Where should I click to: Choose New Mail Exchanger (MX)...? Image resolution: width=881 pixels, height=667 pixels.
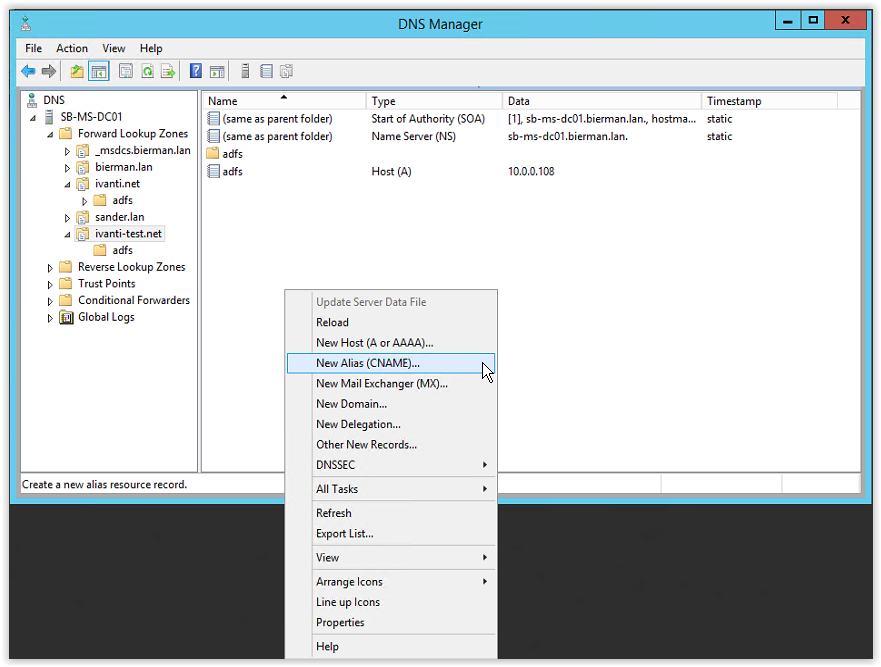(390, 384)
